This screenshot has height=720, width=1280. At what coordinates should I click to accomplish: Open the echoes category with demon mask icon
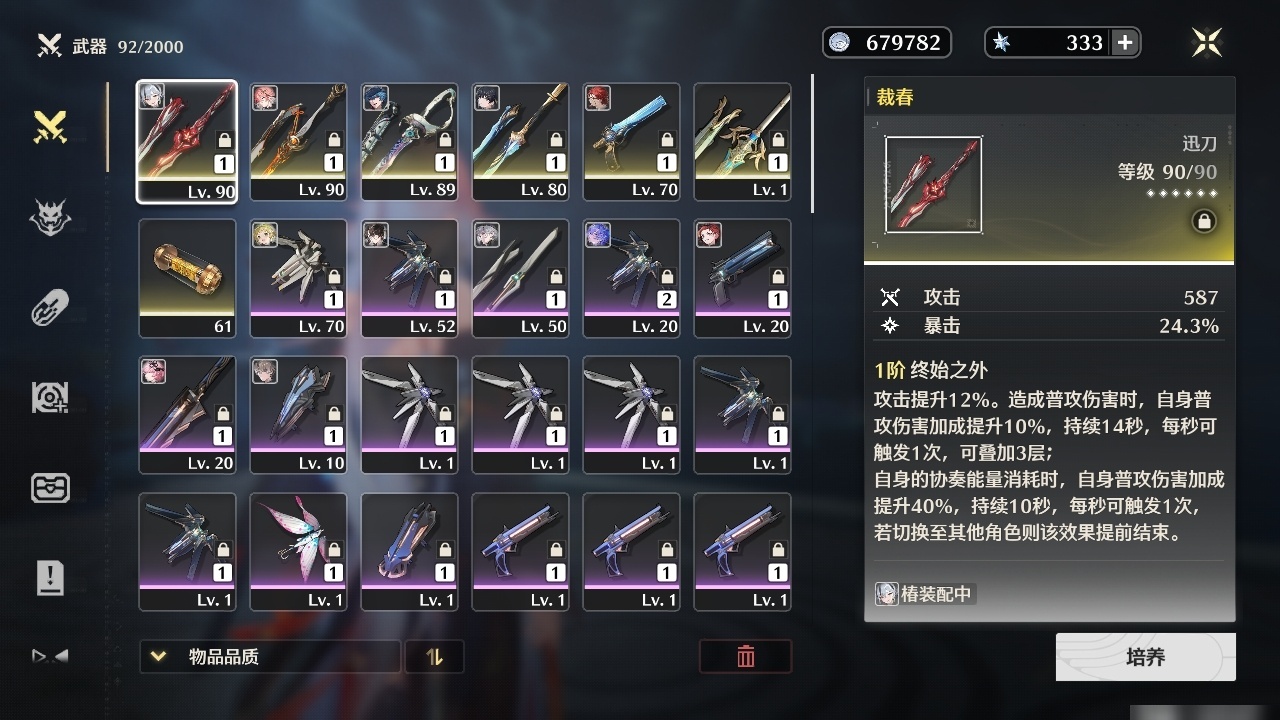(x=50, y=216)
